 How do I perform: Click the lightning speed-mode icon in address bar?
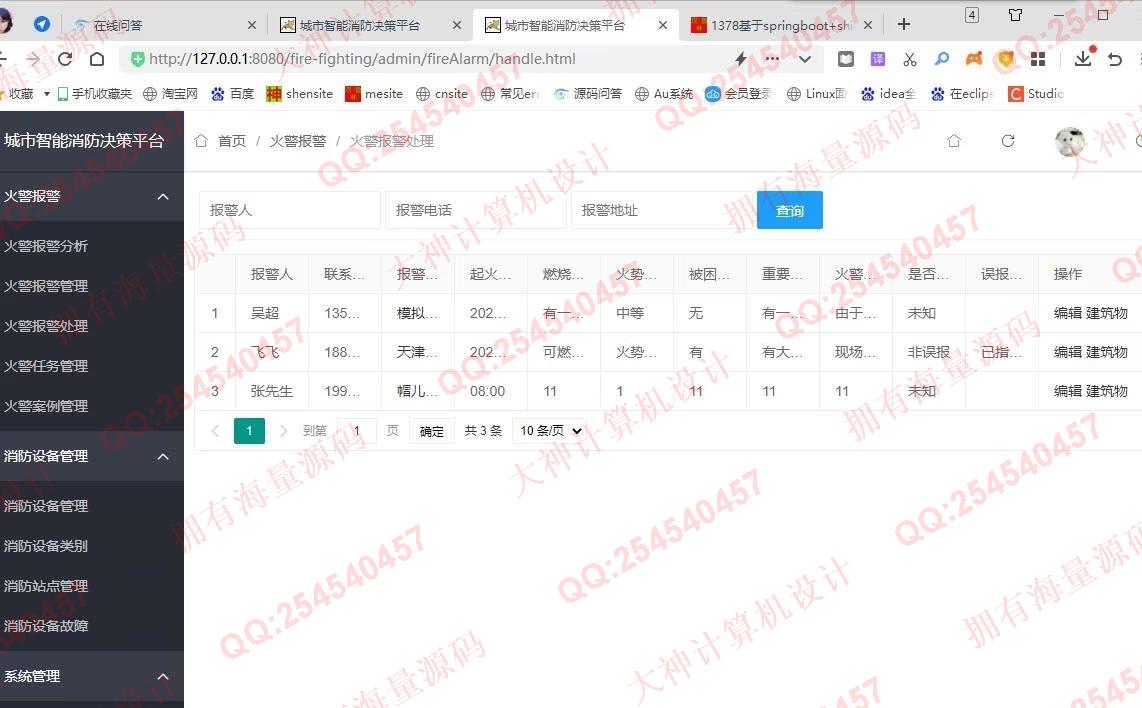point(741,59)
